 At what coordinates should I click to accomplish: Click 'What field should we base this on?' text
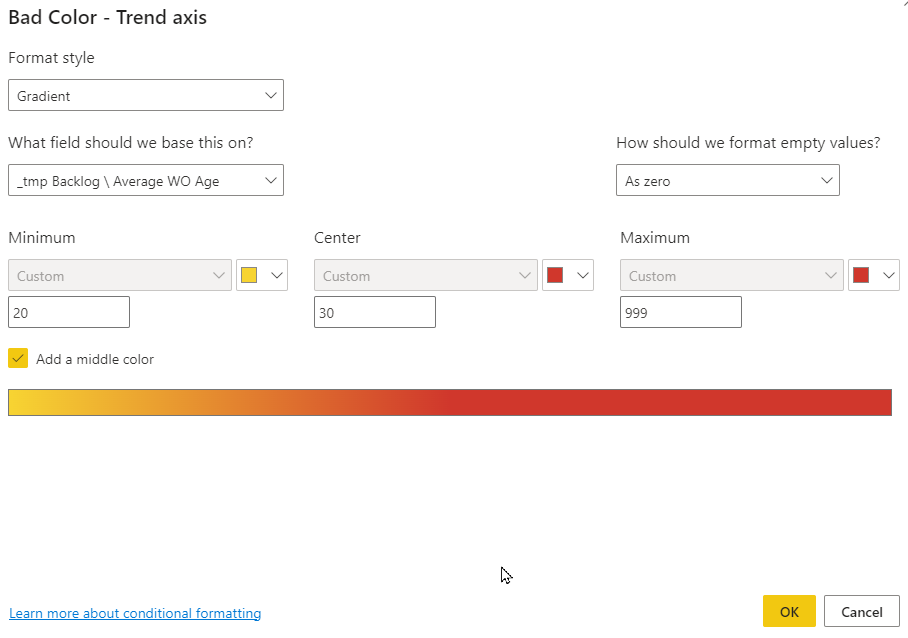click(x=131, y=142)
